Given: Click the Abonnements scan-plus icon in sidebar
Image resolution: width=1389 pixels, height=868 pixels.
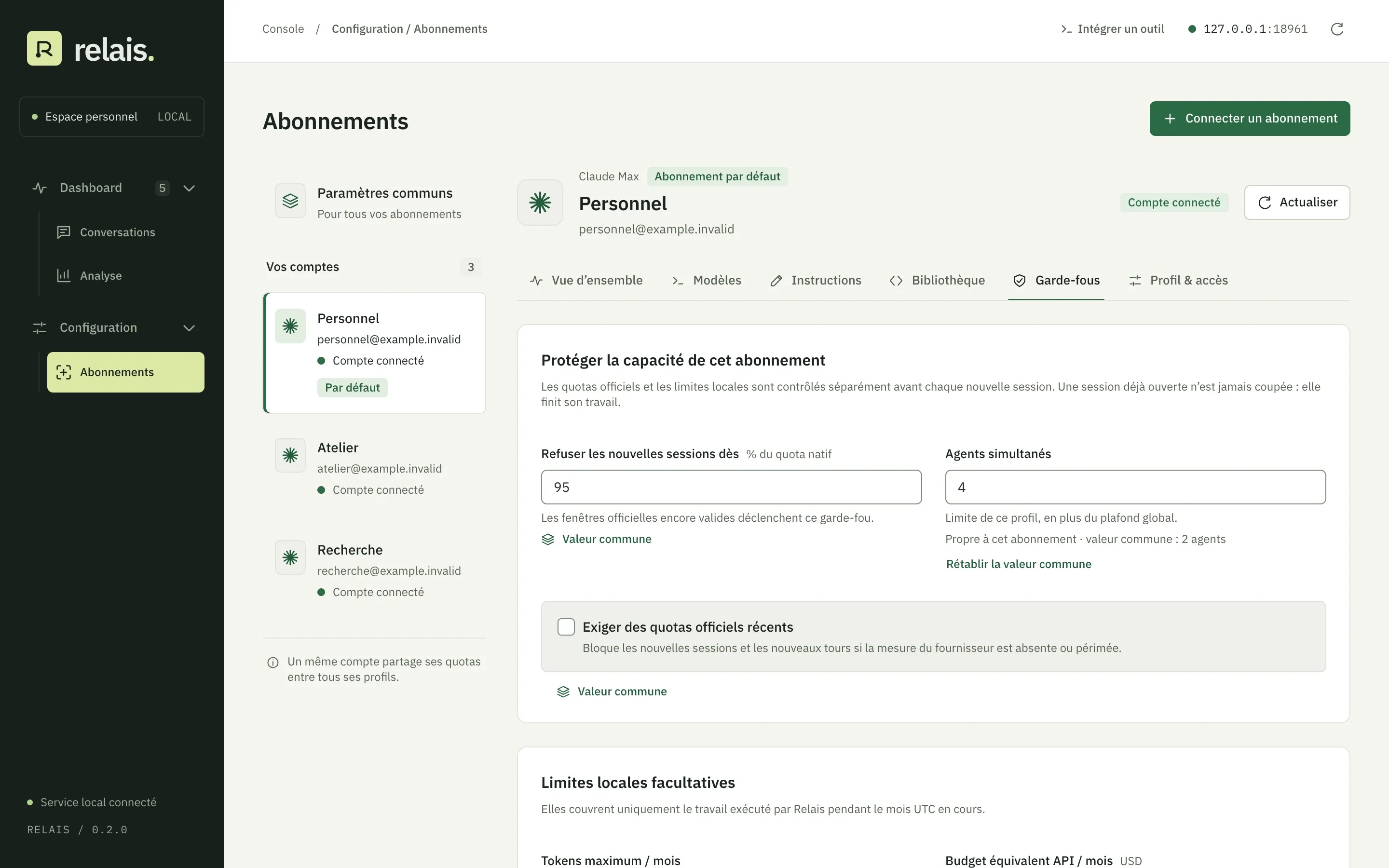Looking at the screenshot, I should [64, 372].
